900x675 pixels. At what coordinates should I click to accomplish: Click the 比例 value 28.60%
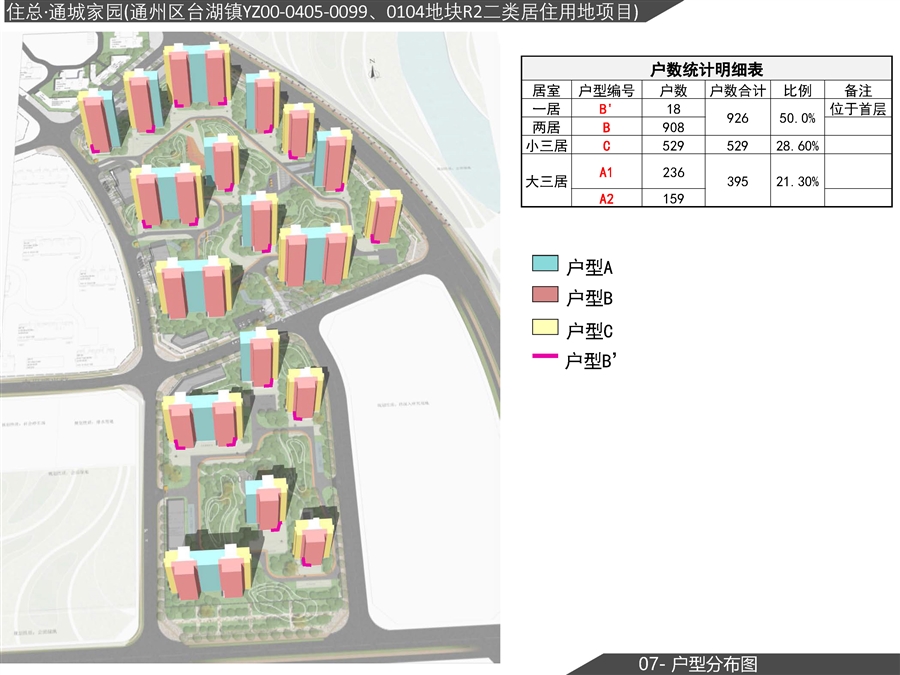797,146
